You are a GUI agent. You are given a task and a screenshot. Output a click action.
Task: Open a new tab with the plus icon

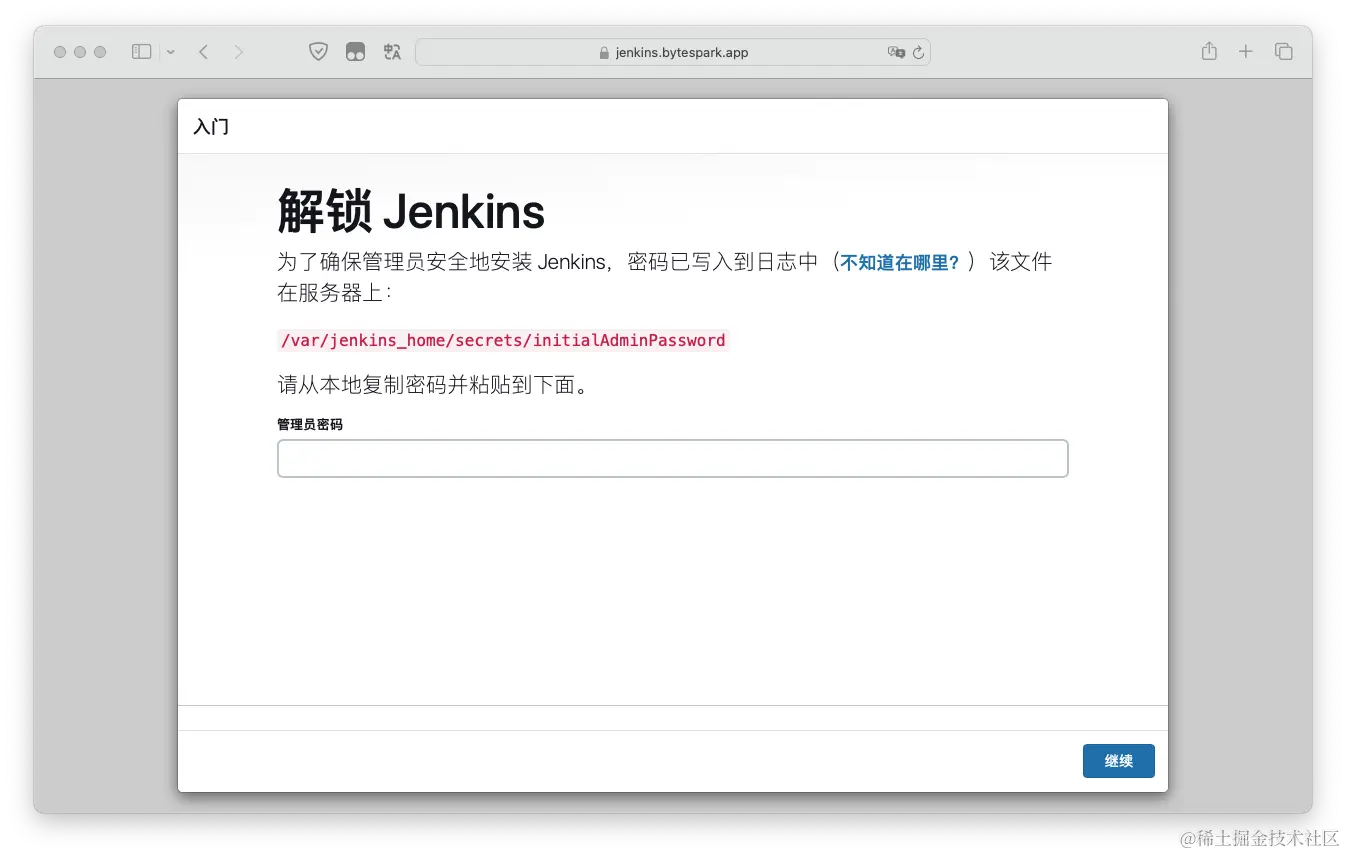click(x=1246, y=51)
